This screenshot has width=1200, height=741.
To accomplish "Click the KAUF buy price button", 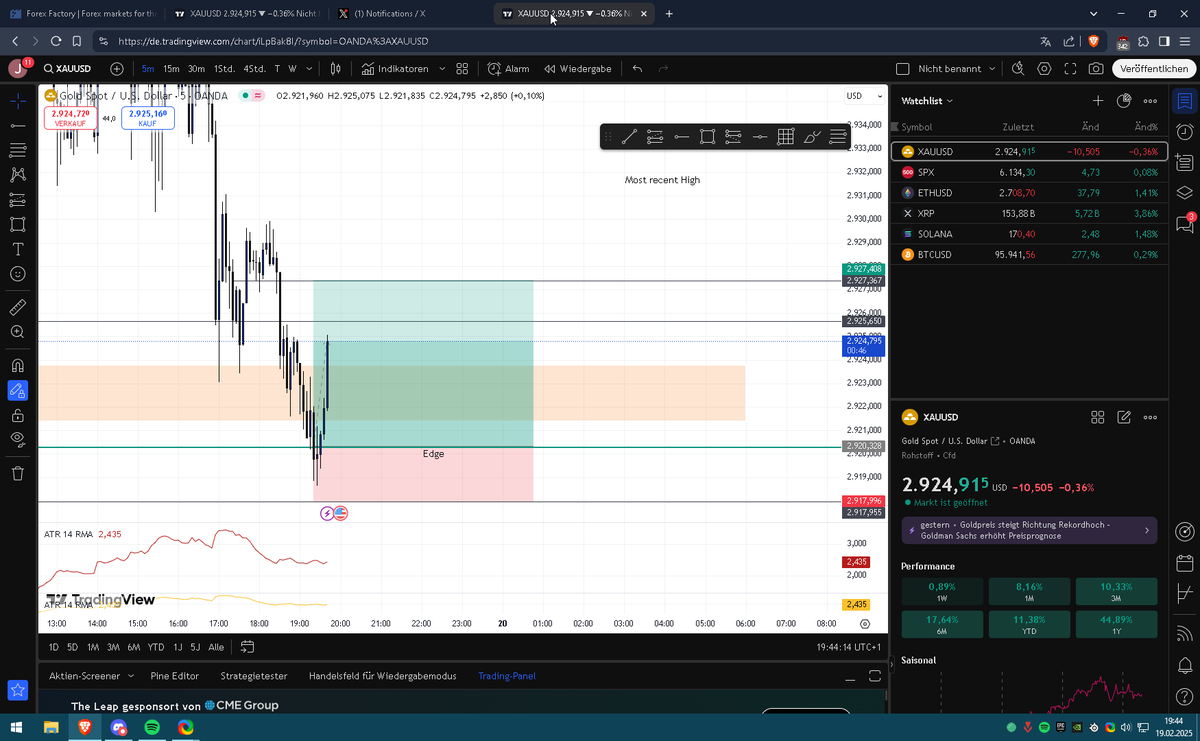I will (148, 118).
